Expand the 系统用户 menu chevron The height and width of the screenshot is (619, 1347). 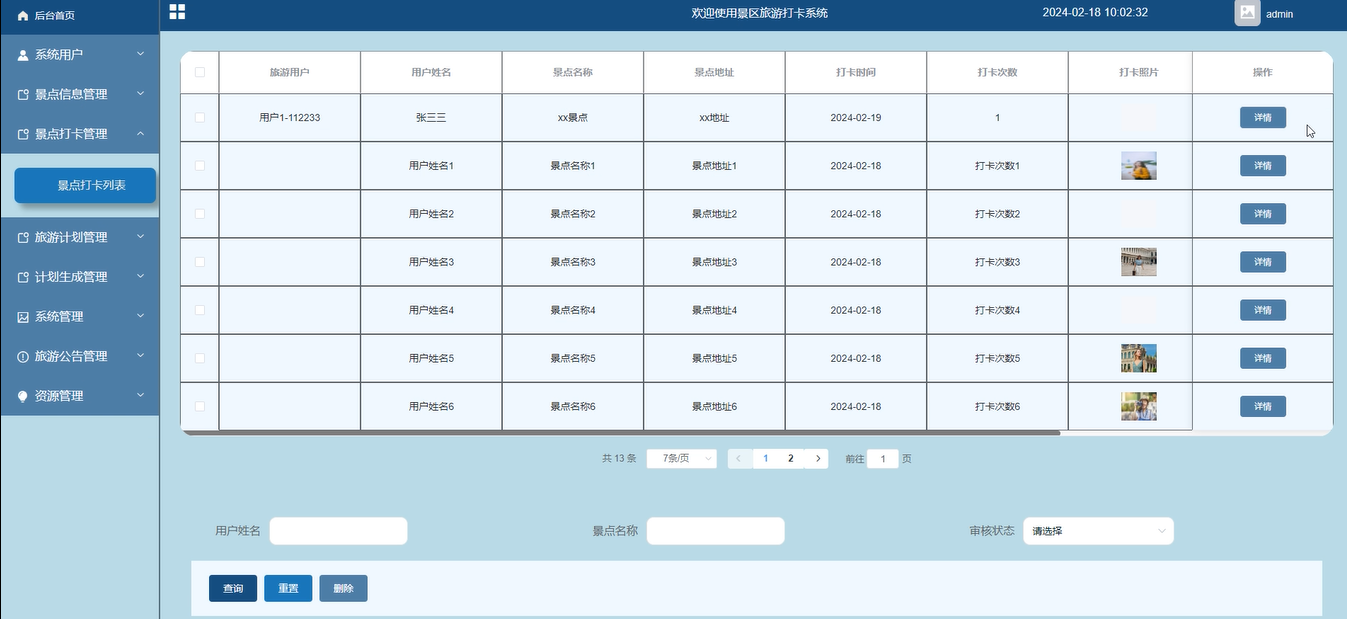(x=140, y=54)
